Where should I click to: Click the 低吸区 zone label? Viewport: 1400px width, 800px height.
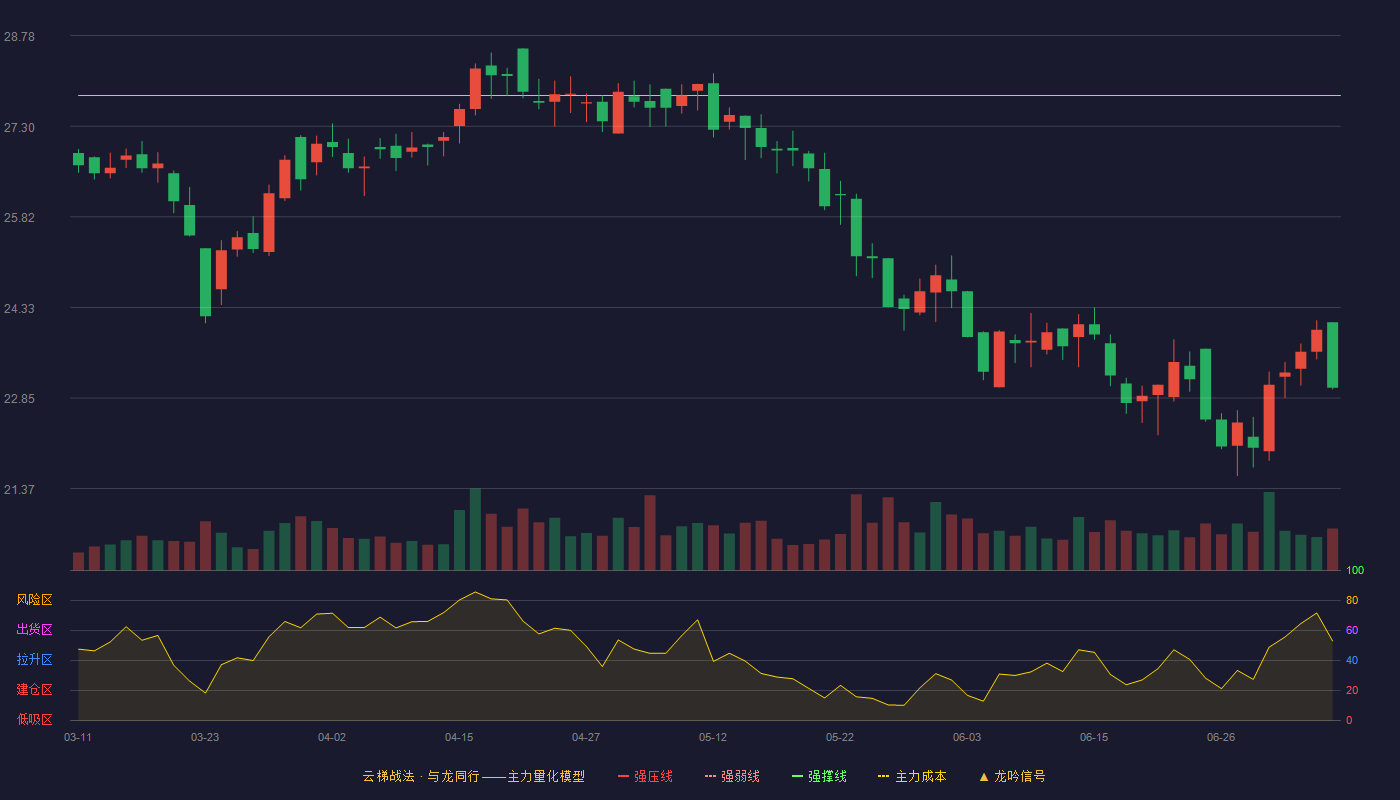[34, 720]
